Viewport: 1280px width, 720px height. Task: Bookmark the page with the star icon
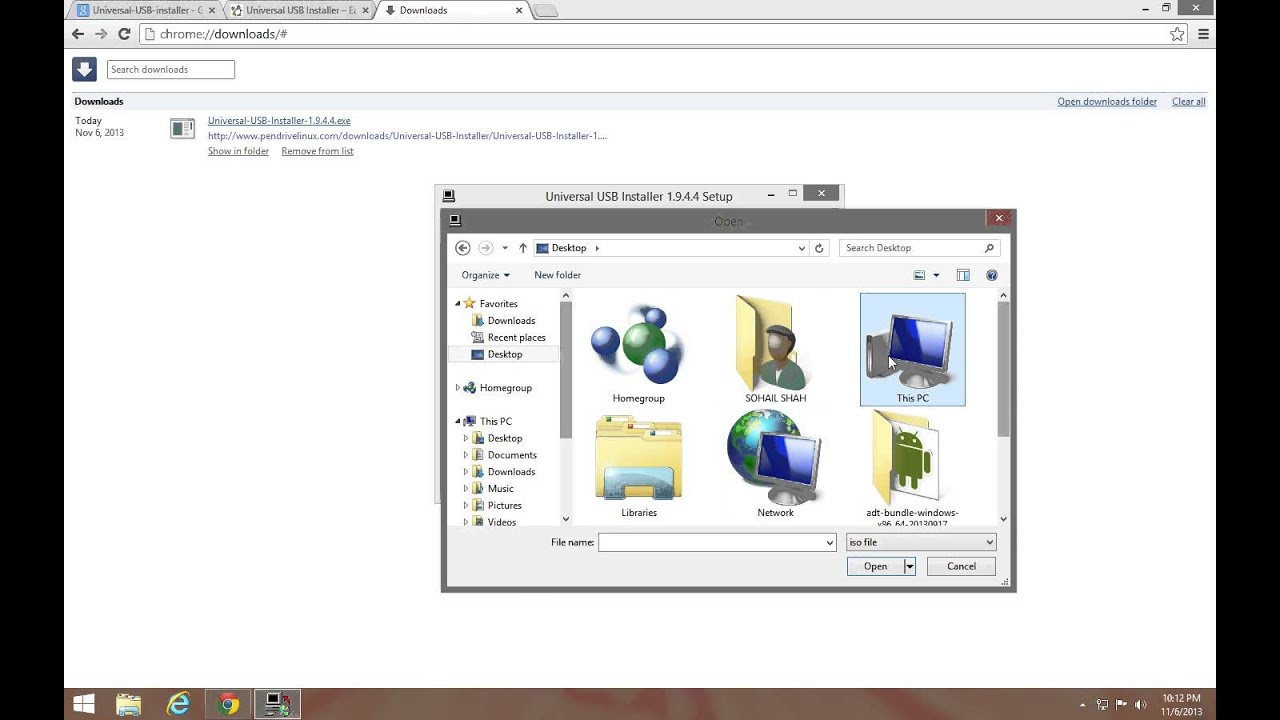1177,34
